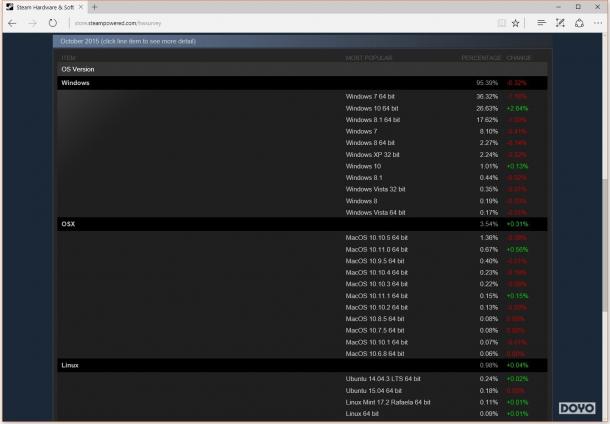Open reading view book icon
Viewport: 610px width, 424px height.
[x=502, y=23]
